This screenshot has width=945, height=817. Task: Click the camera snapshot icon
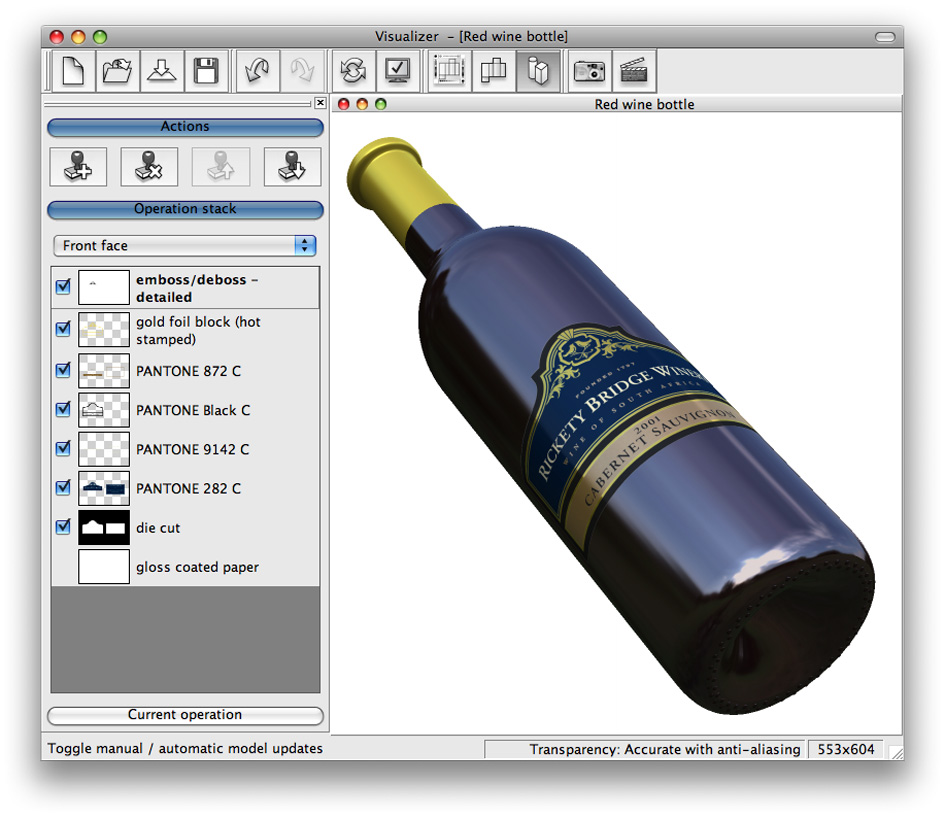coord(589,71)
